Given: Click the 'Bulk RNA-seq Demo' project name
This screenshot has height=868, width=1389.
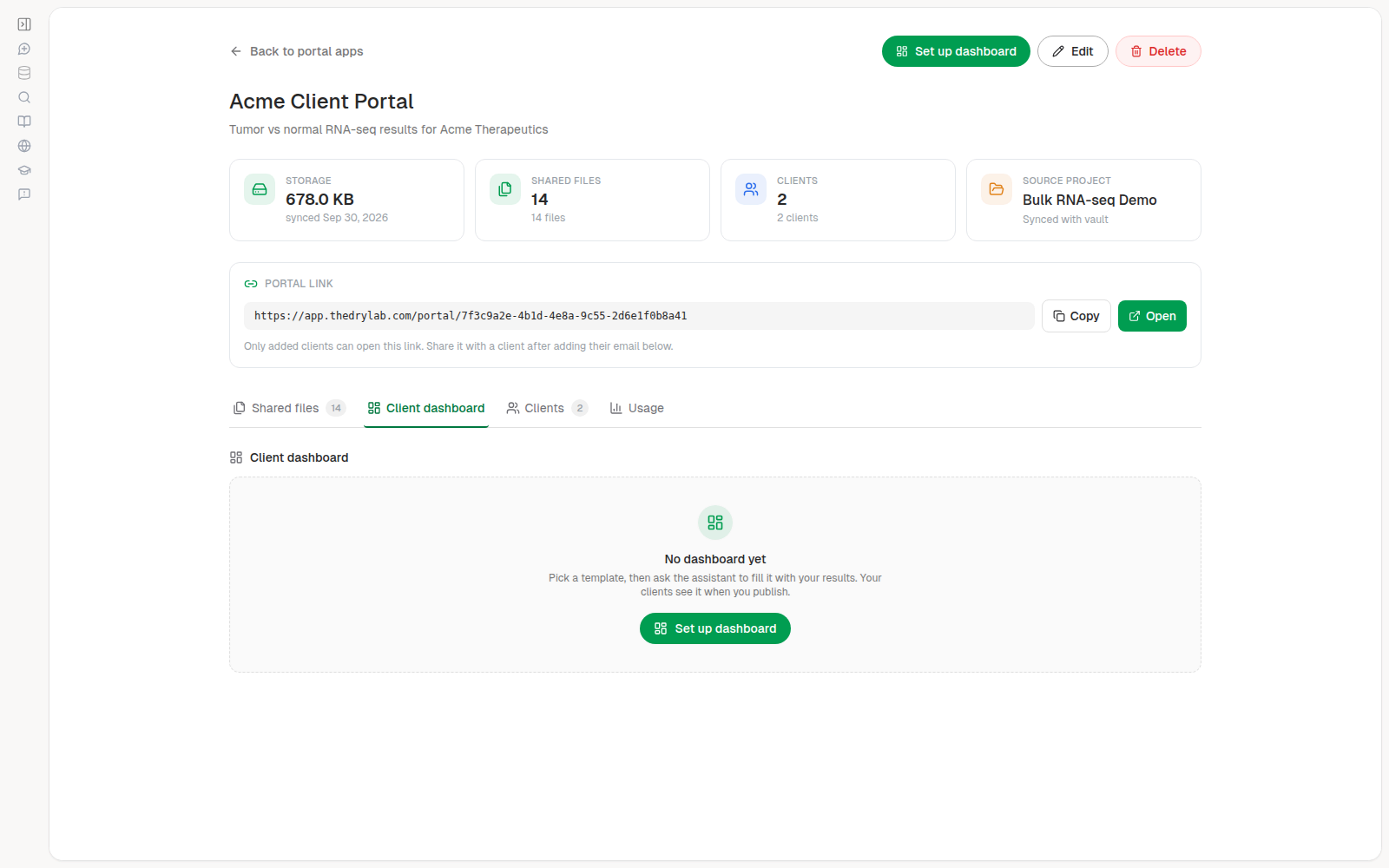Looking at the screenshot, I should 1089,200.
